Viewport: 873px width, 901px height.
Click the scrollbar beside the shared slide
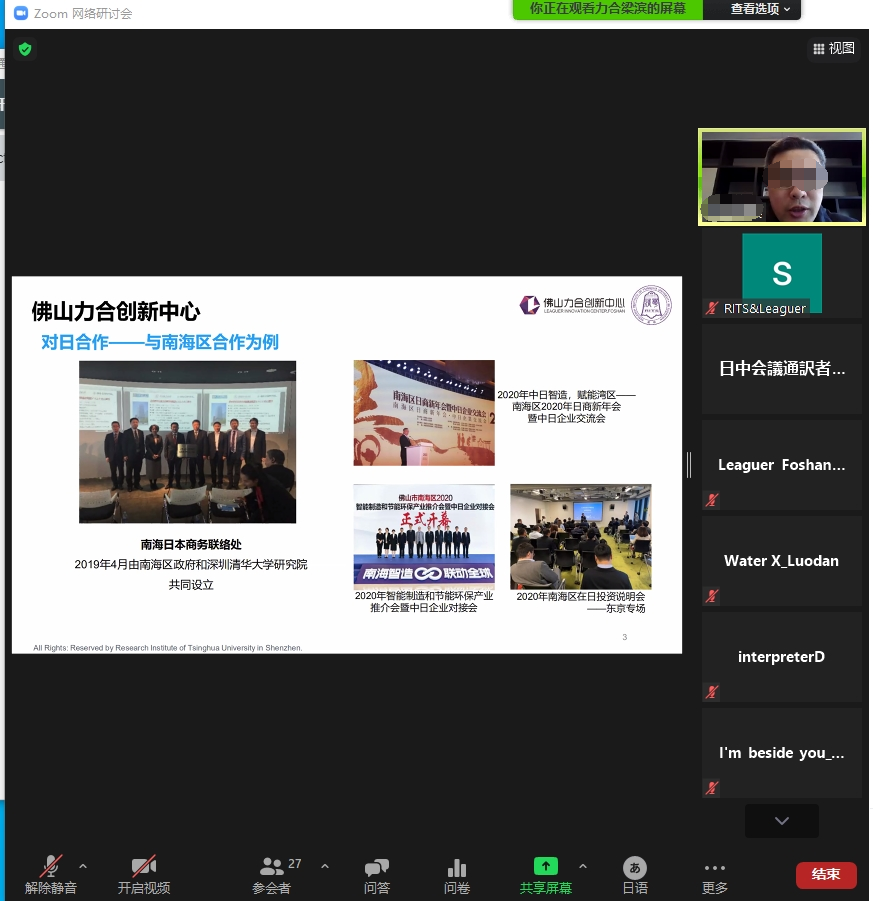click(x=689, y=464)
